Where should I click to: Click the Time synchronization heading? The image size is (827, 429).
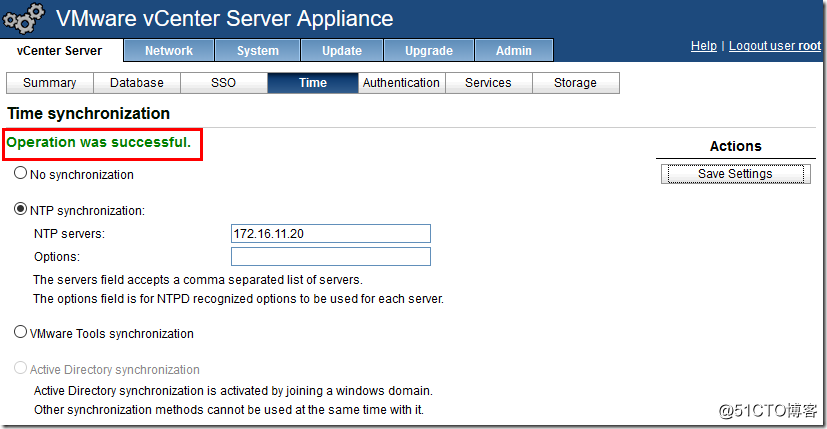89,113
